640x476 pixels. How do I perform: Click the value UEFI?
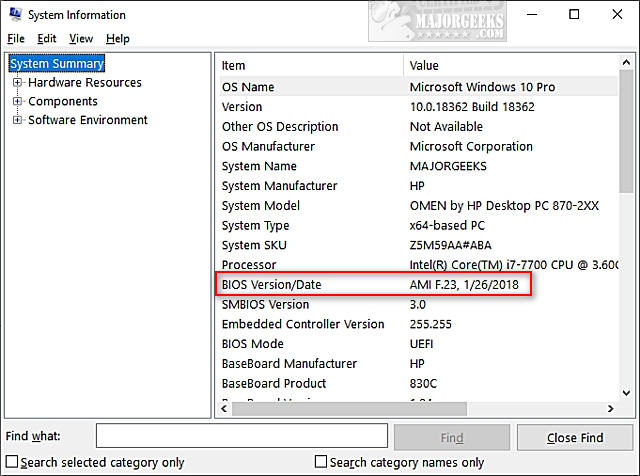click(421, 344)
